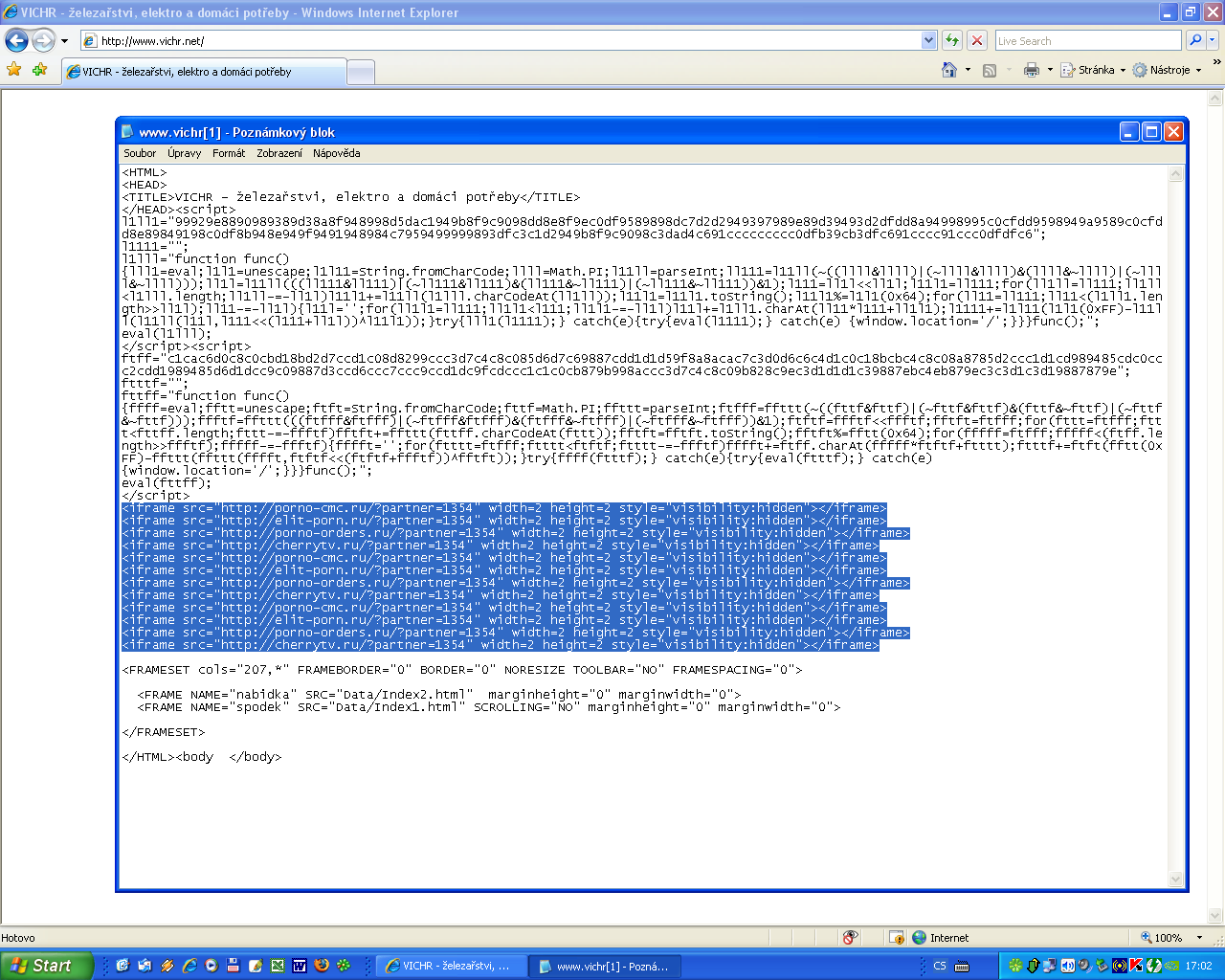The width and height of the screenshot is (1225, 980).
Task: Click CS language indicator on taskbar
Action: click(940, 967)
